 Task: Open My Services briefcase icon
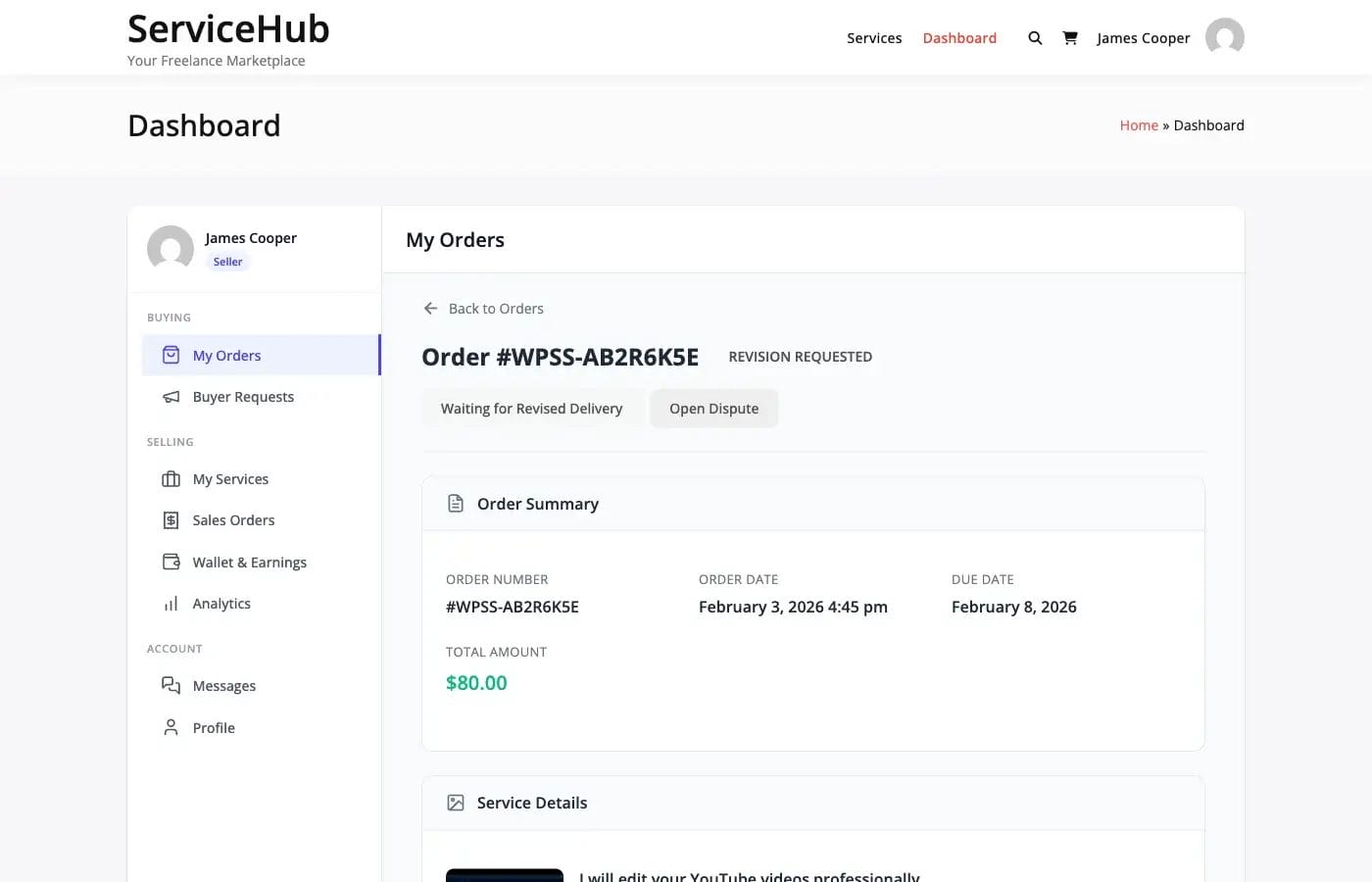[171, 478]
